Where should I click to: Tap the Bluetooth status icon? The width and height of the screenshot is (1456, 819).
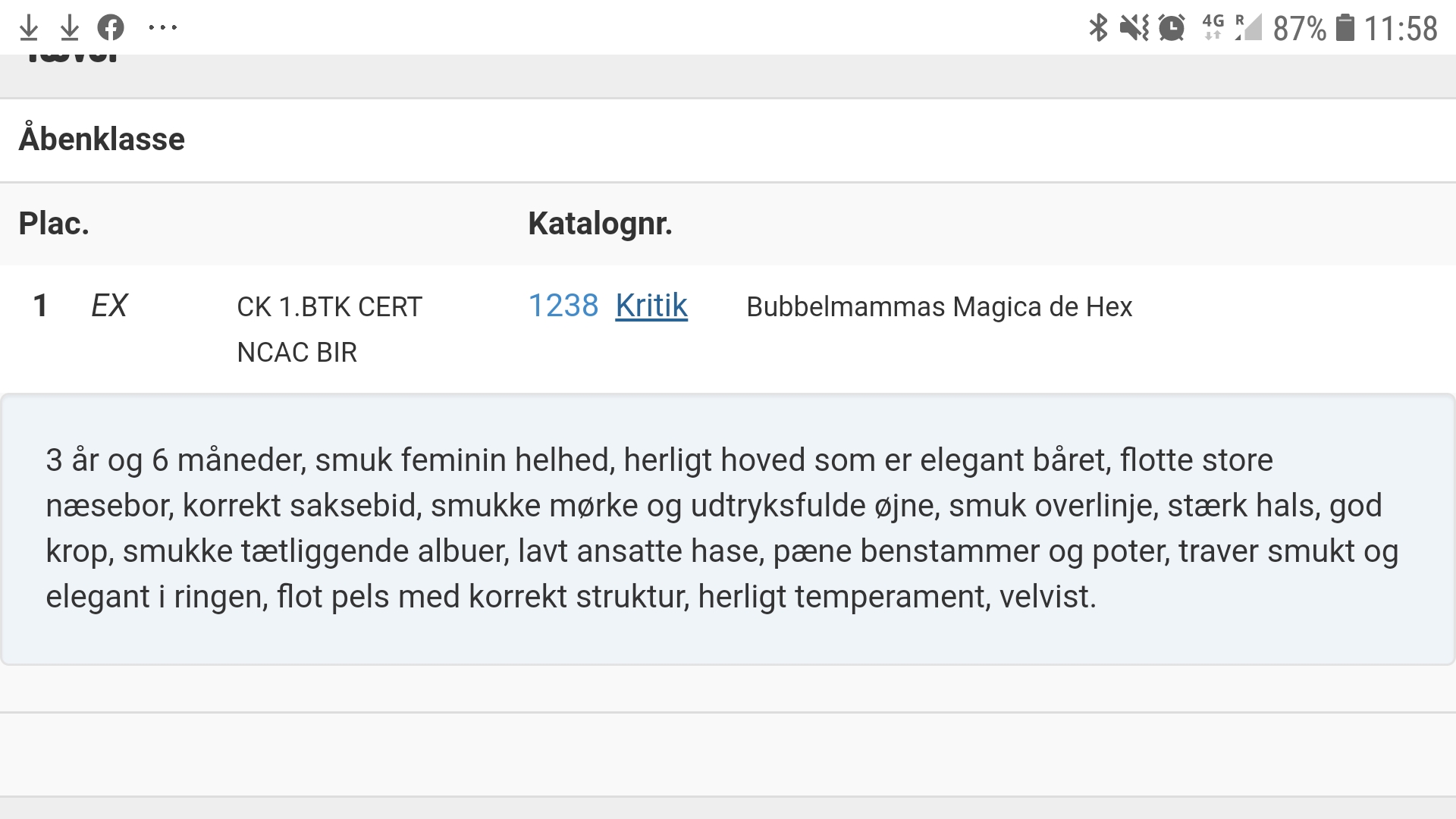click(1098, 28)
